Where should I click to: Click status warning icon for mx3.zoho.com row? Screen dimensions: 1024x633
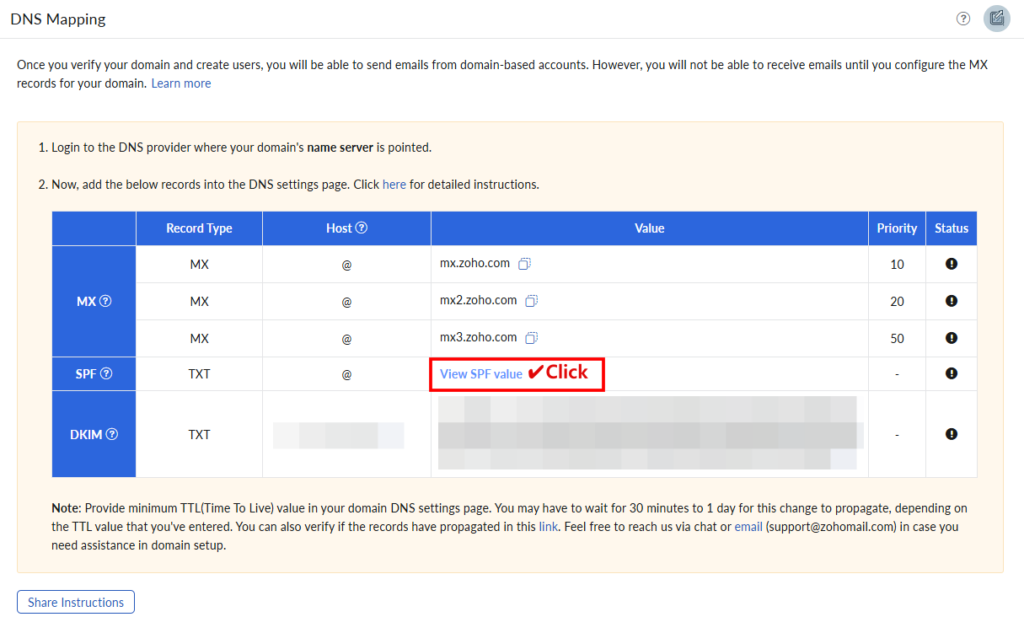pos(951,338)
